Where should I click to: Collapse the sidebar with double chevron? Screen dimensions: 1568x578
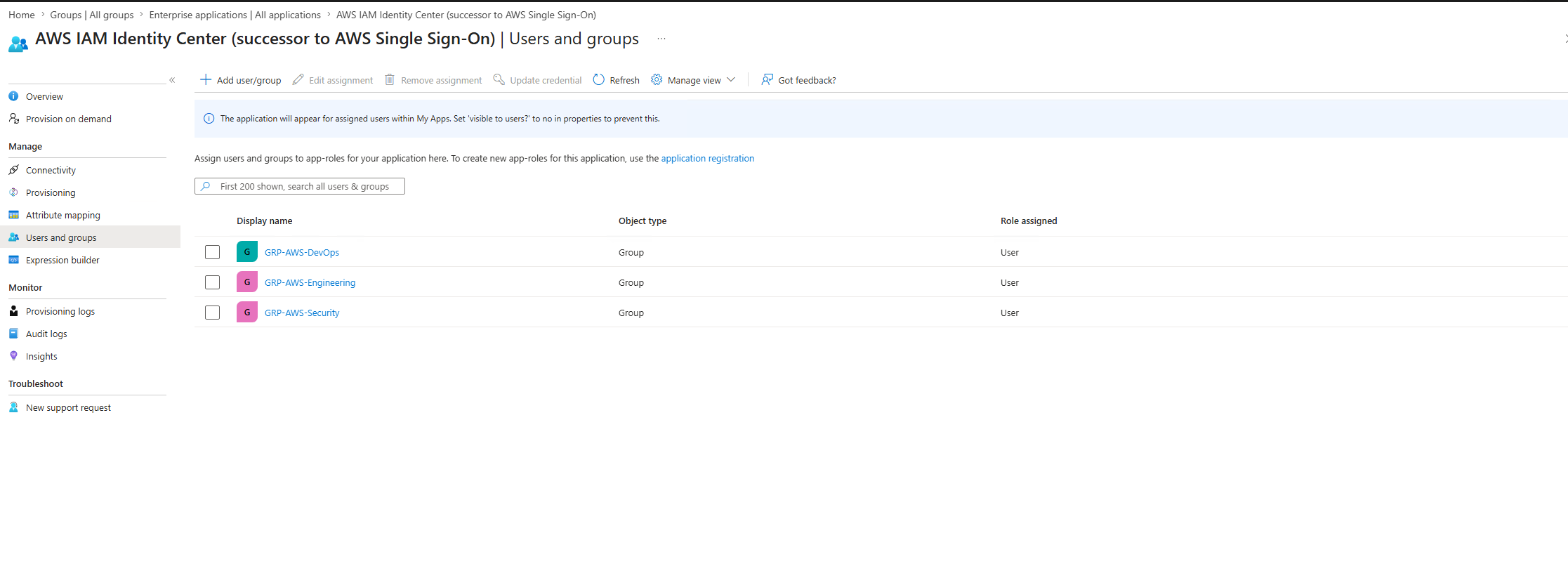[x=172, y=80]
